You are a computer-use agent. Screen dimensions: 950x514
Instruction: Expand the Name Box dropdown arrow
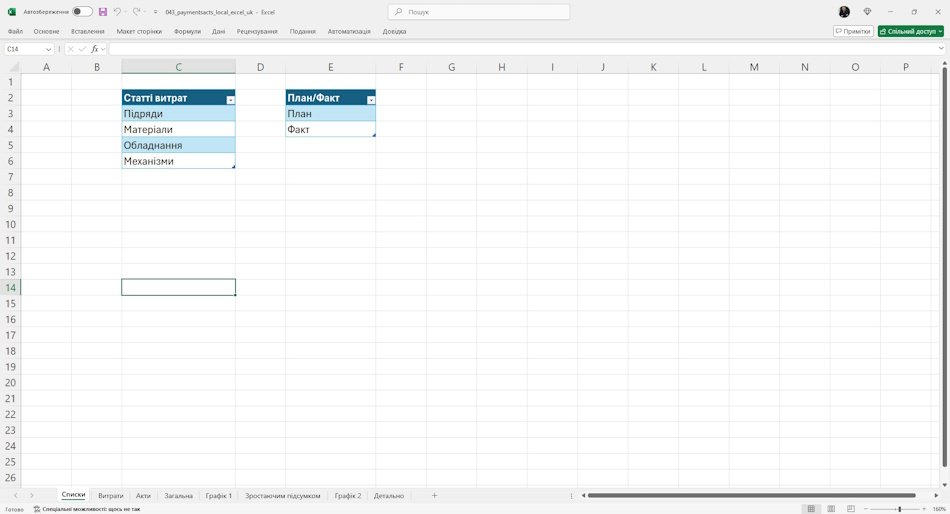pyautogui.click(x=48, y=49)
